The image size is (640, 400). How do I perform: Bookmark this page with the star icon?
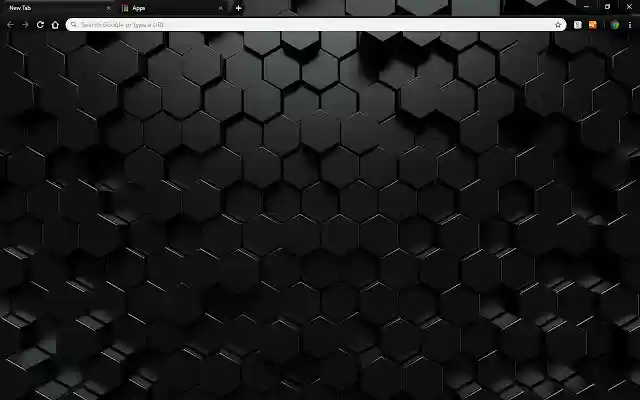(x=558, y=25)
